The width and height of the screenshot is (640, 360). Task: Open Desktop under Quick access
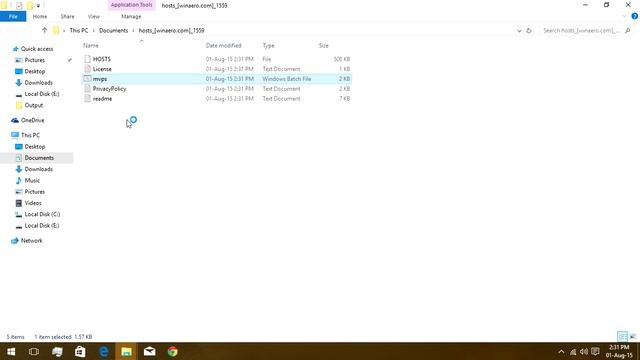click(35, 71)
